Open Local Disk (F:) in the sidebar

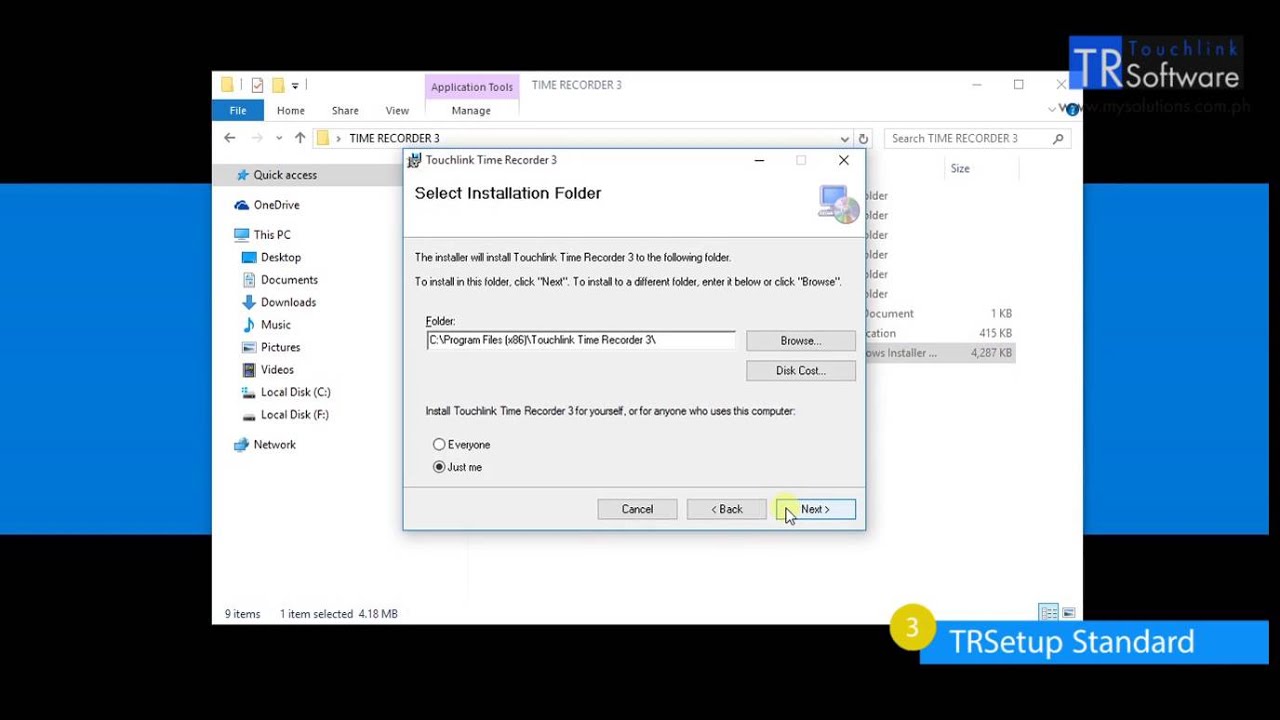[294, 414]
